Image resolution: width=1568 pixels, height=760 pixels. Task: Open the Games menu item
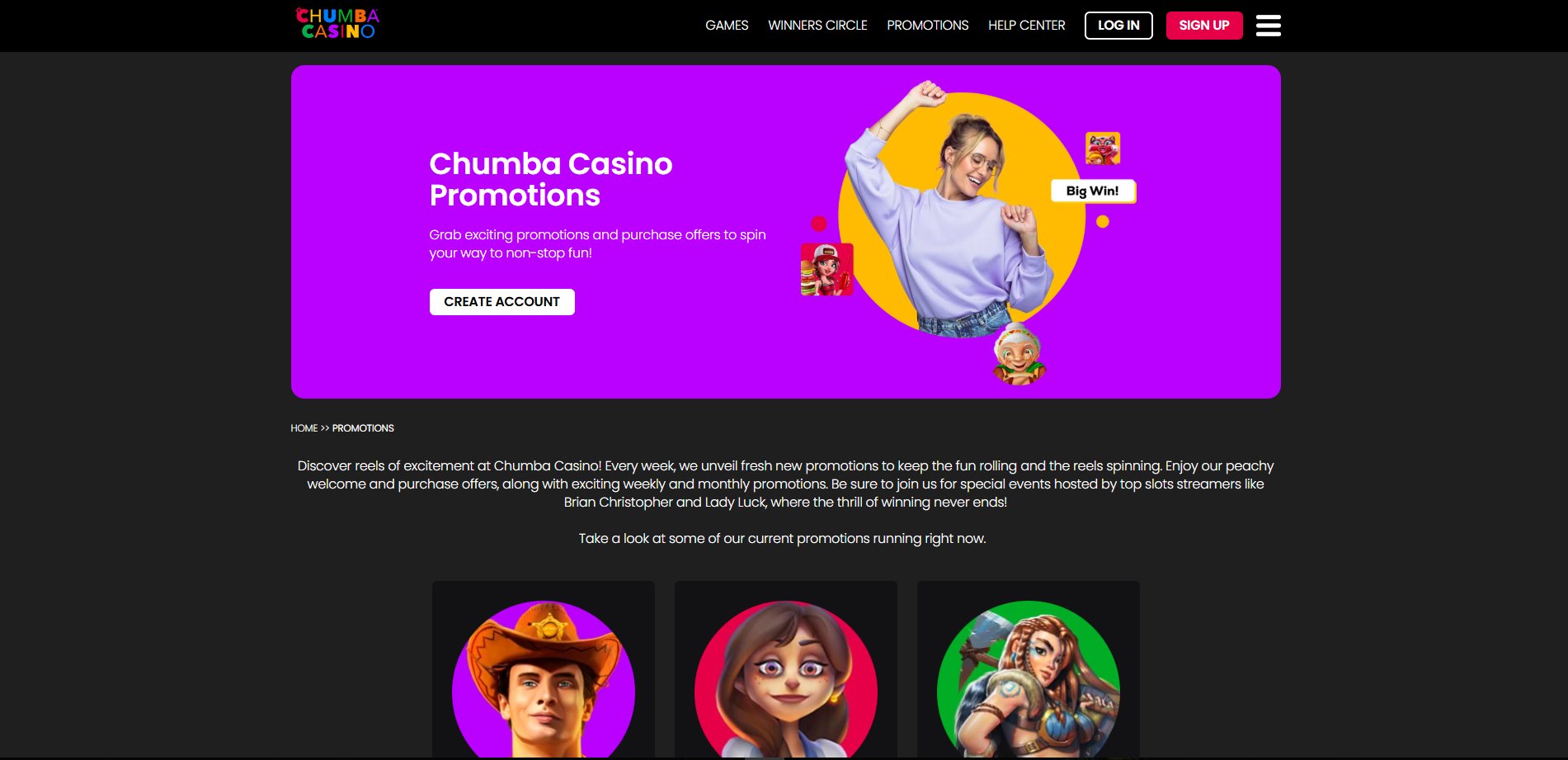(727, 26)
